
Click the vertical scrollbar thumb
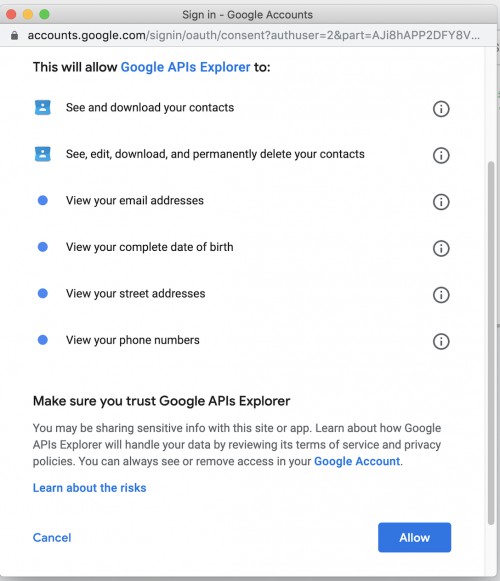click(491, 343)
